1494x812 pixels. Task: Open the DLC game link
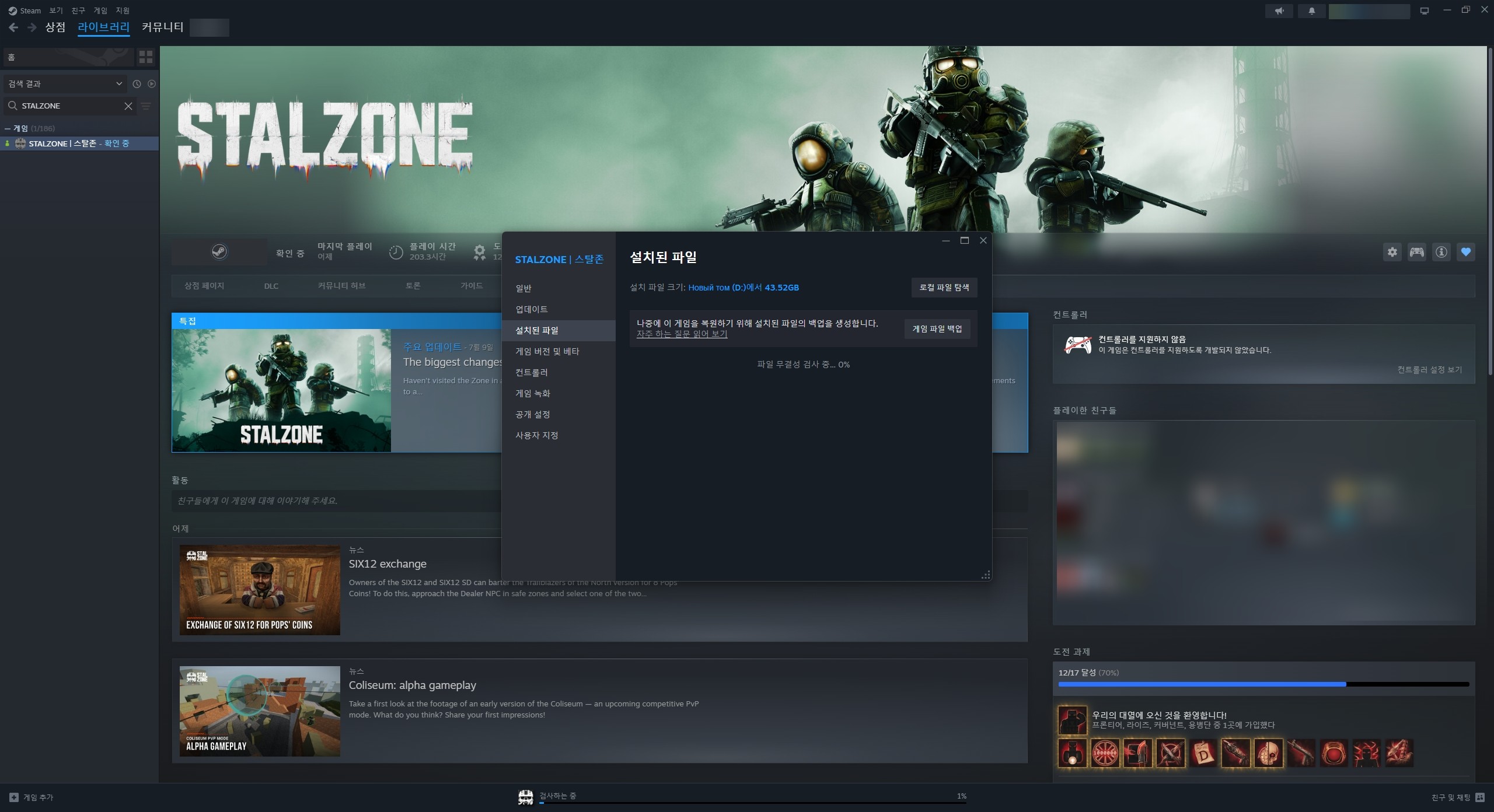click(x=271, y=286)
